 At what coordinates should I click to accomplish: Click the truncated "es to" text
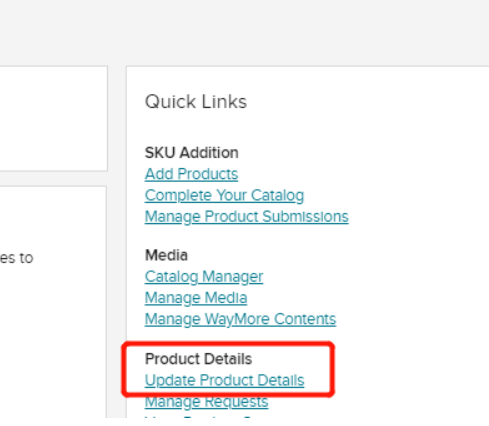click(16, 258)
